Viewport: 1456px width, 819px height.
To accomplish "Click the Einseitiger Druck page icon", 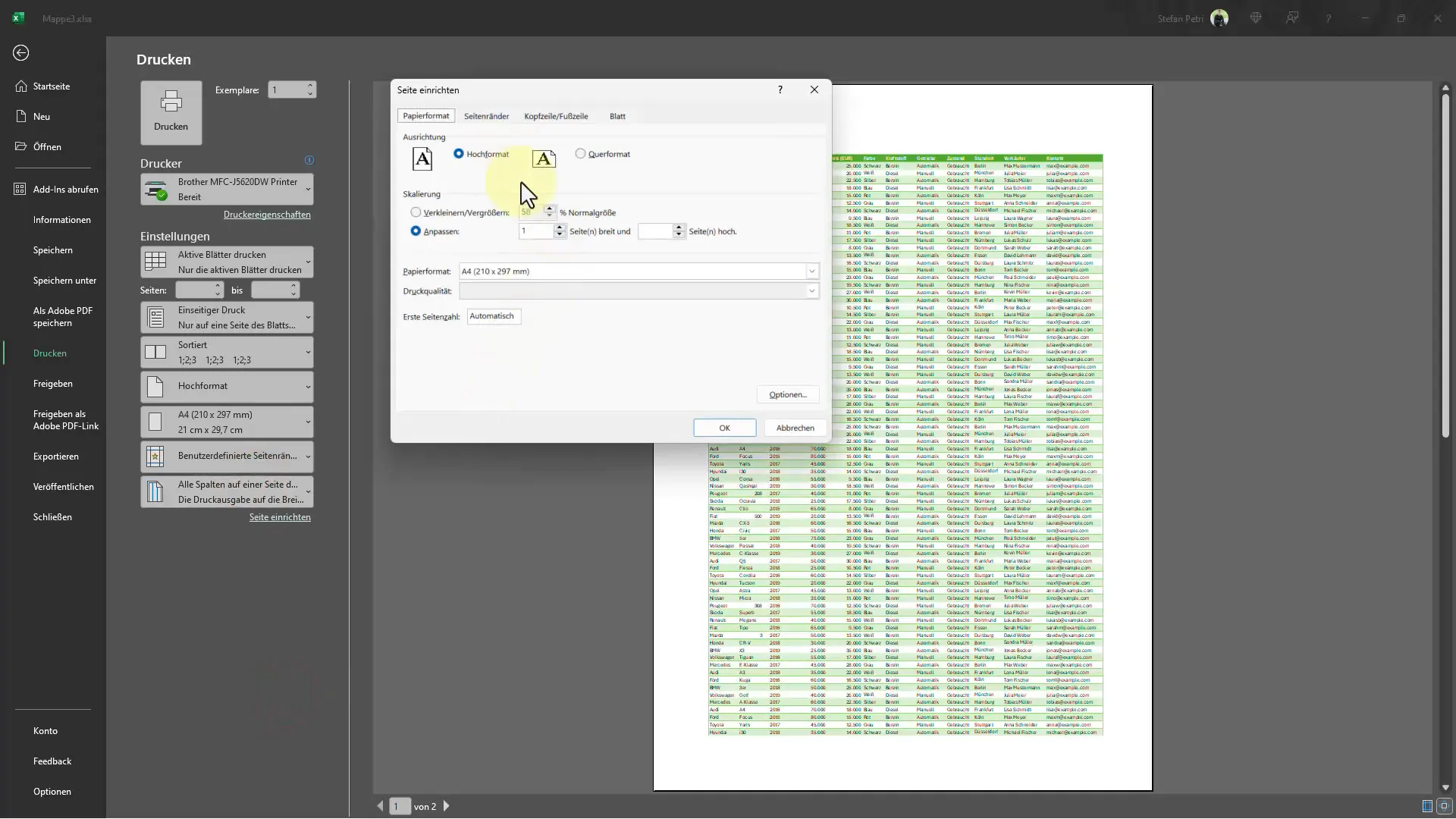I will [155, 318].
